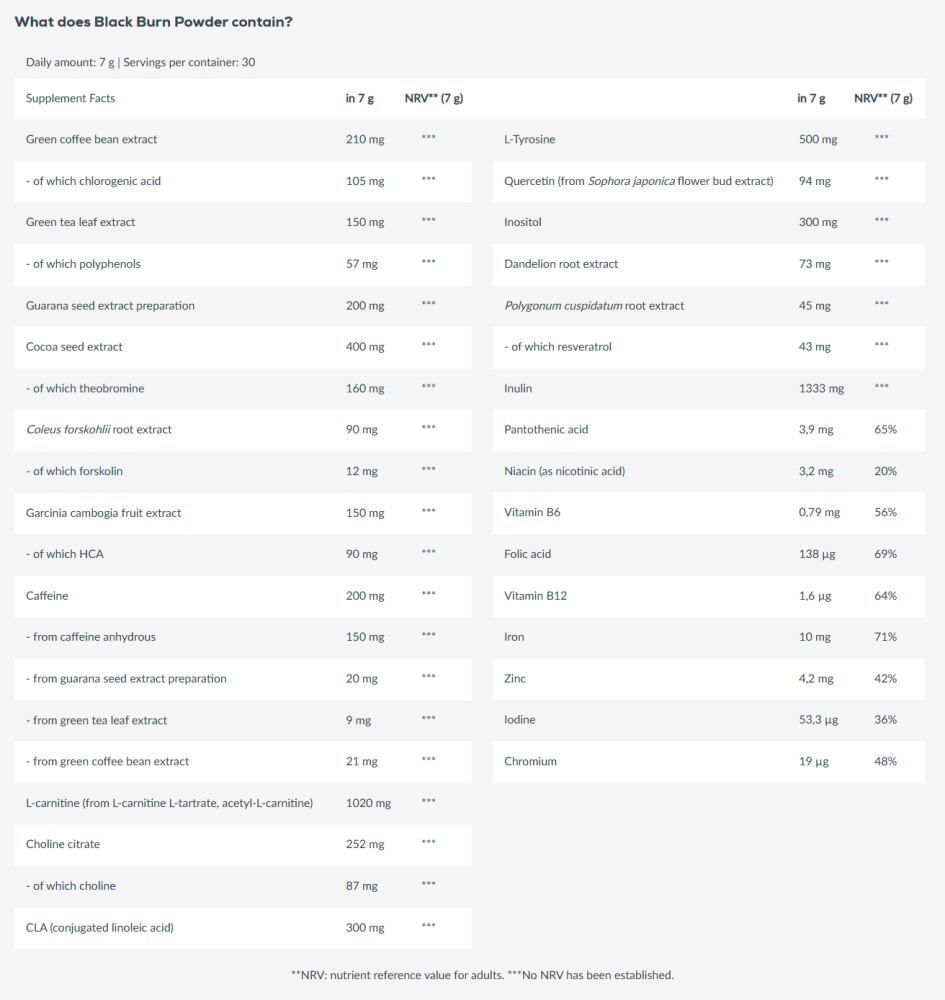
Task: Select the L-carnitine 1020 mg amount
Action: coord(368,803)
